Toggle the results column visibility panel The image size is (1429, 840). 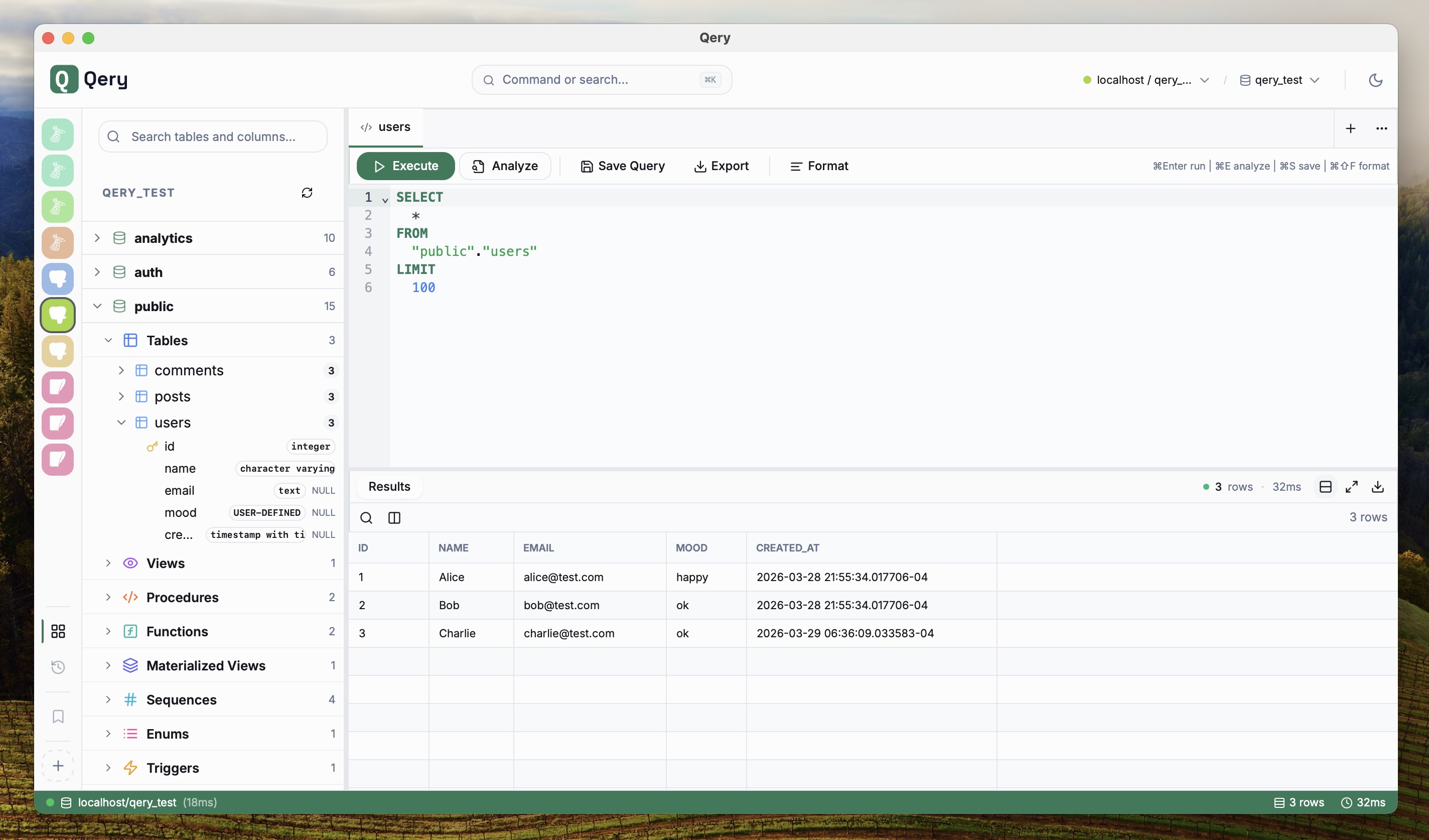point(393,518)
